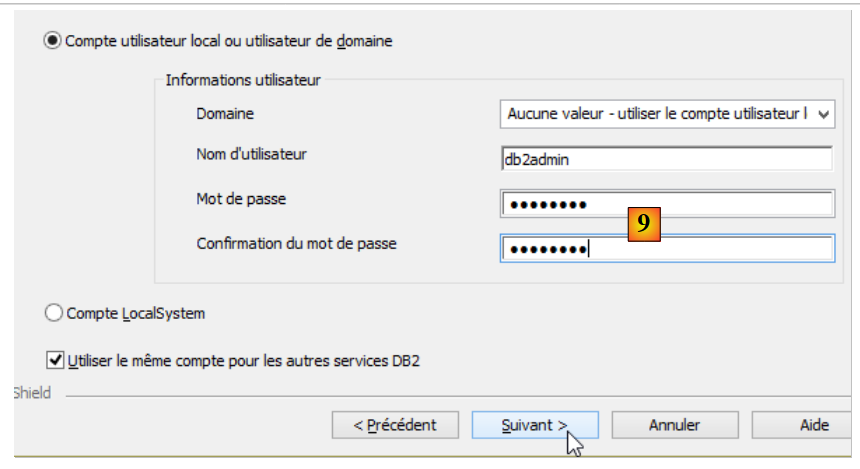
Task: Click the Compte LocalSystem label text
Action: click(x=136, y=314)
